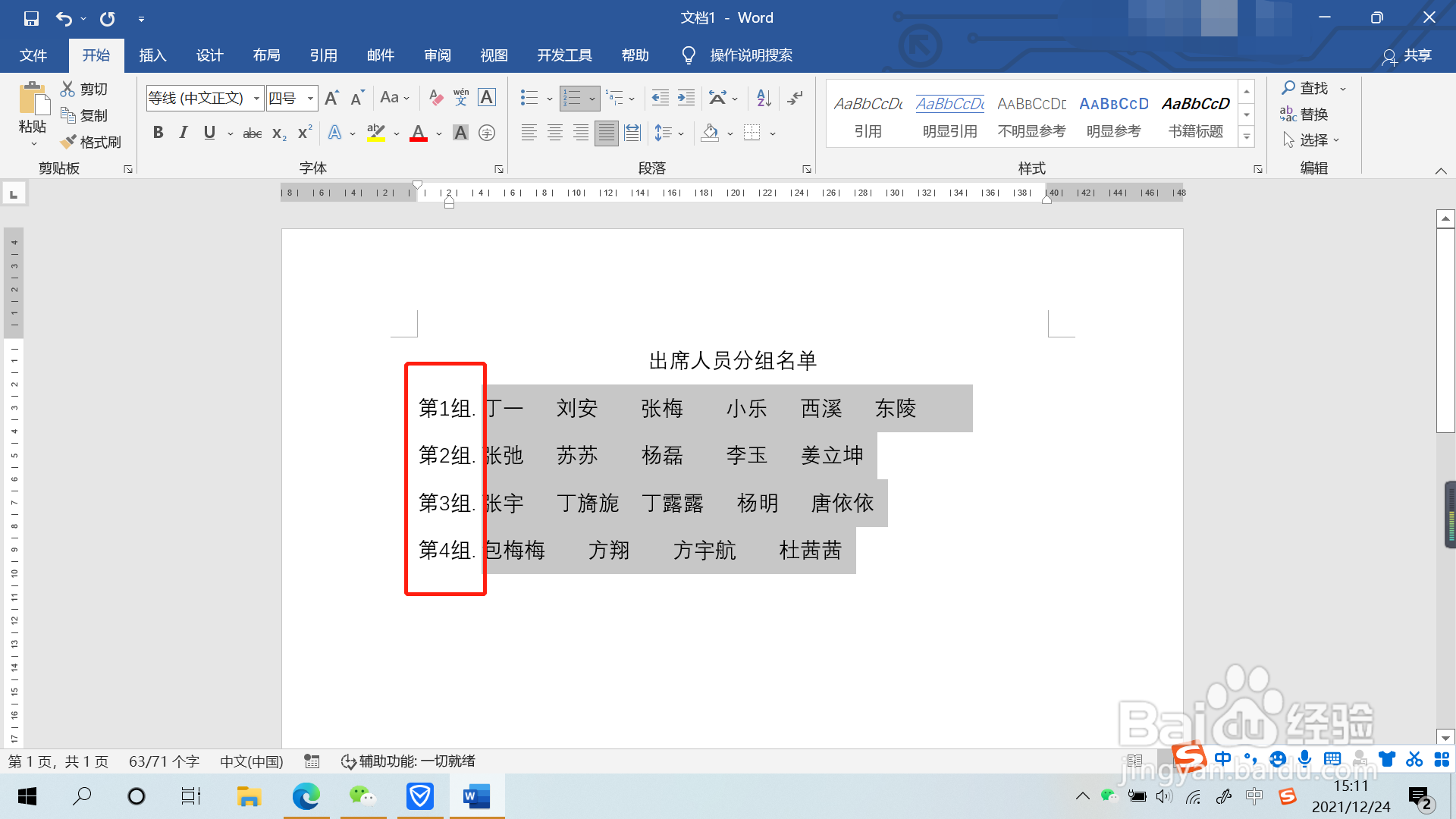1456x819 pixels.
Task: Click the 替换 replace button
Action: [1304, 115]
